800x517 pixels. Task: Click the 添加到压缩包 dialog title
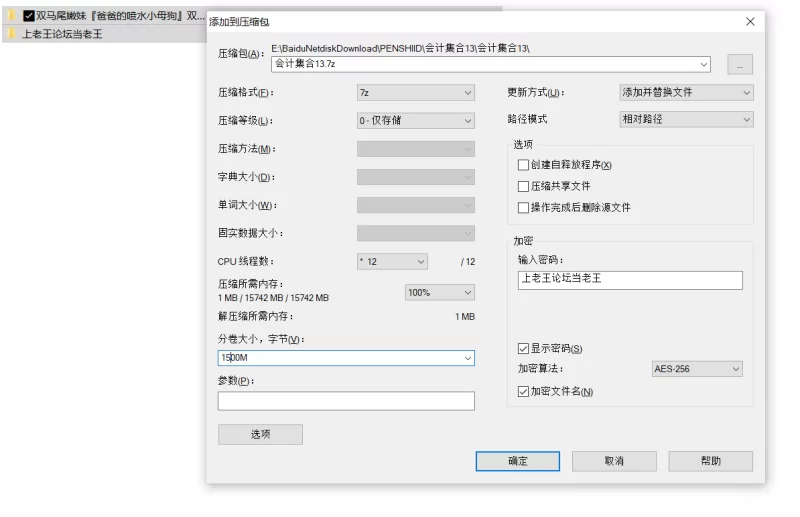[239, 22]
